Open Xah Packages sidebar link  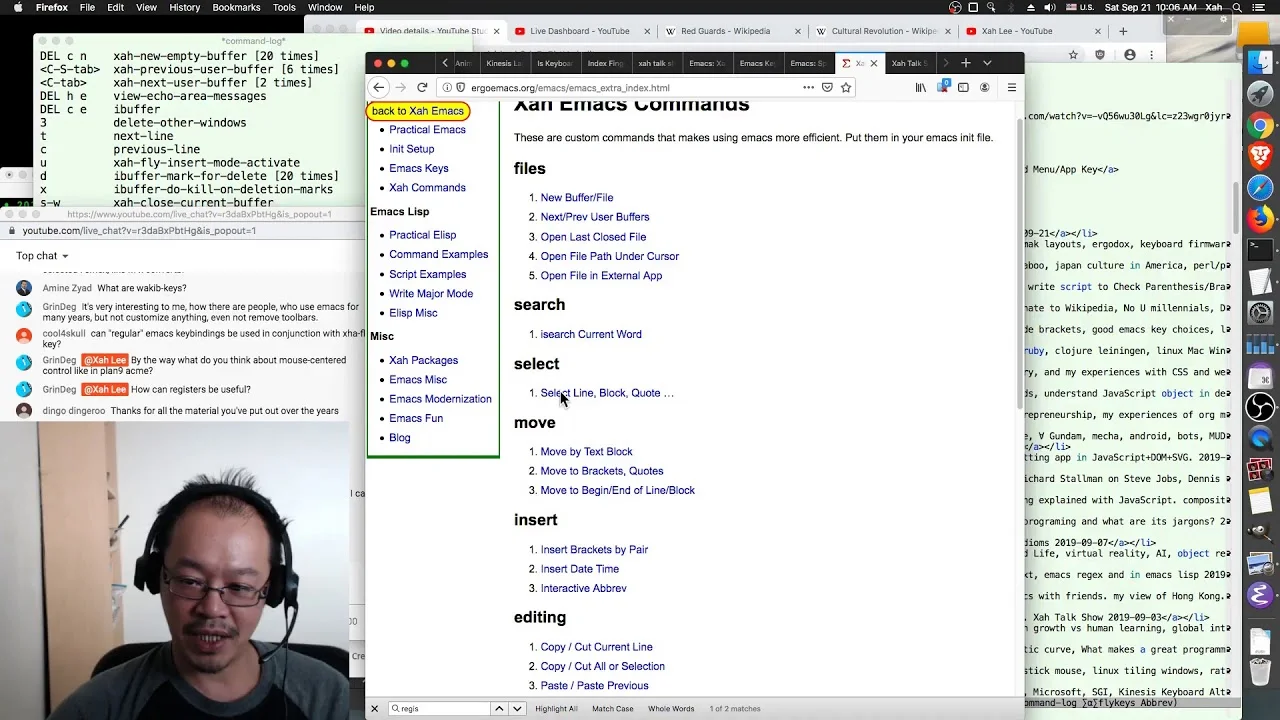point(423,360)
